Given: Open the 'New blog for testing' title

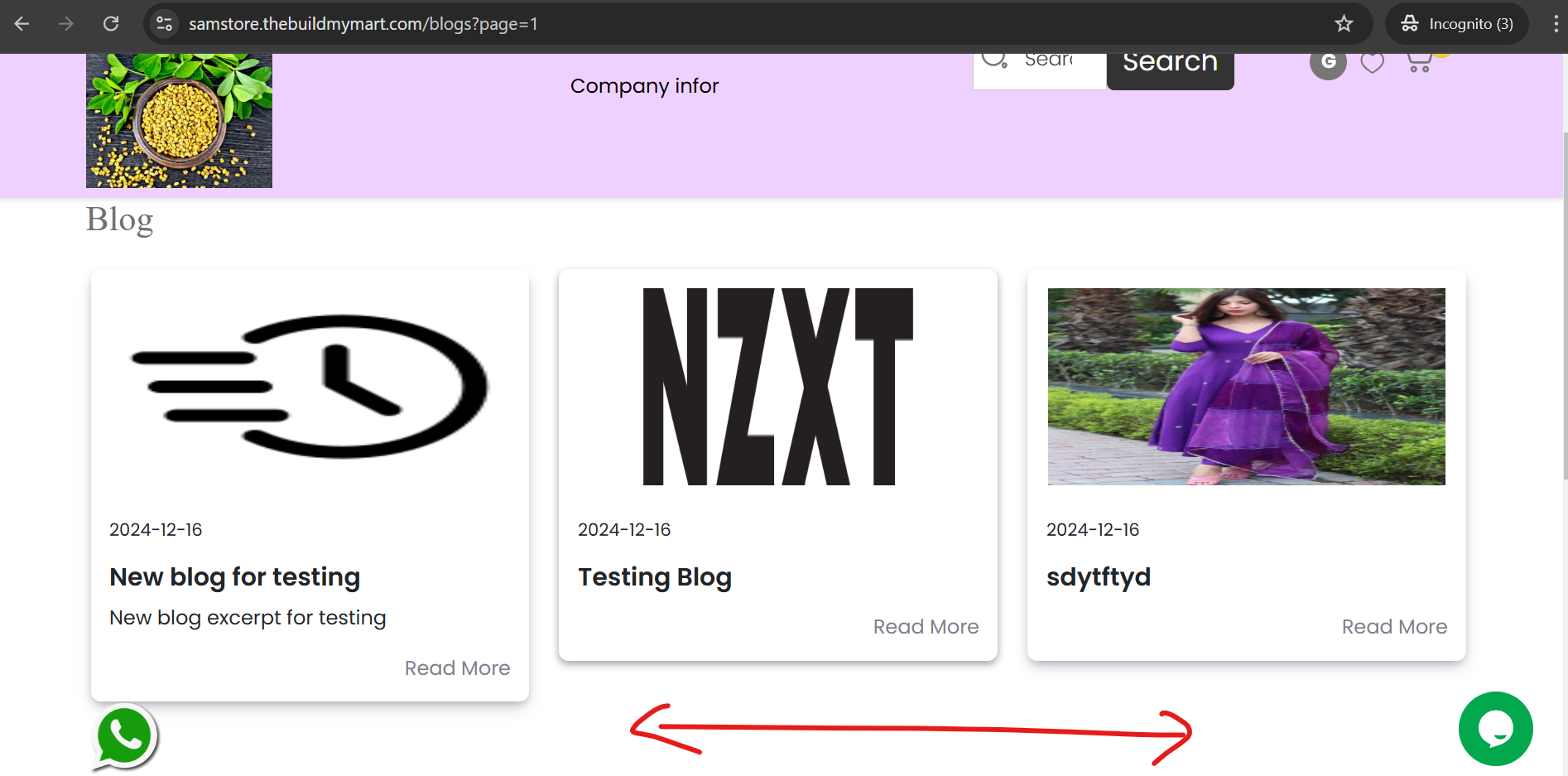Looking at the screenshot, I should tap(235, 577).
